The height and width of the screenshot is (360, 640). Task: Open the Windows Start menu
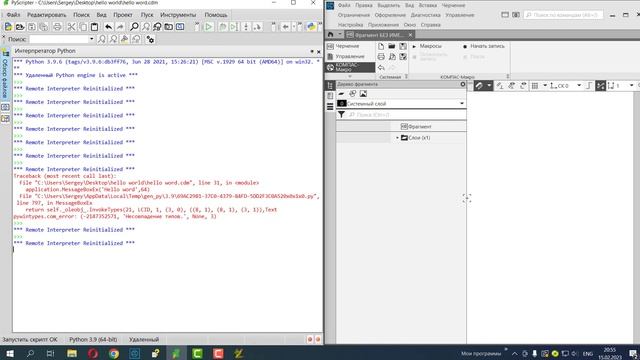point(9,353)
